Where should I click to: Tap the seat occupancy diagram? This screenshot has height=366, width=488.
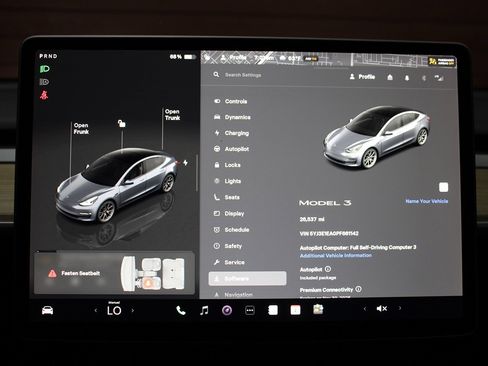(153, 273)
